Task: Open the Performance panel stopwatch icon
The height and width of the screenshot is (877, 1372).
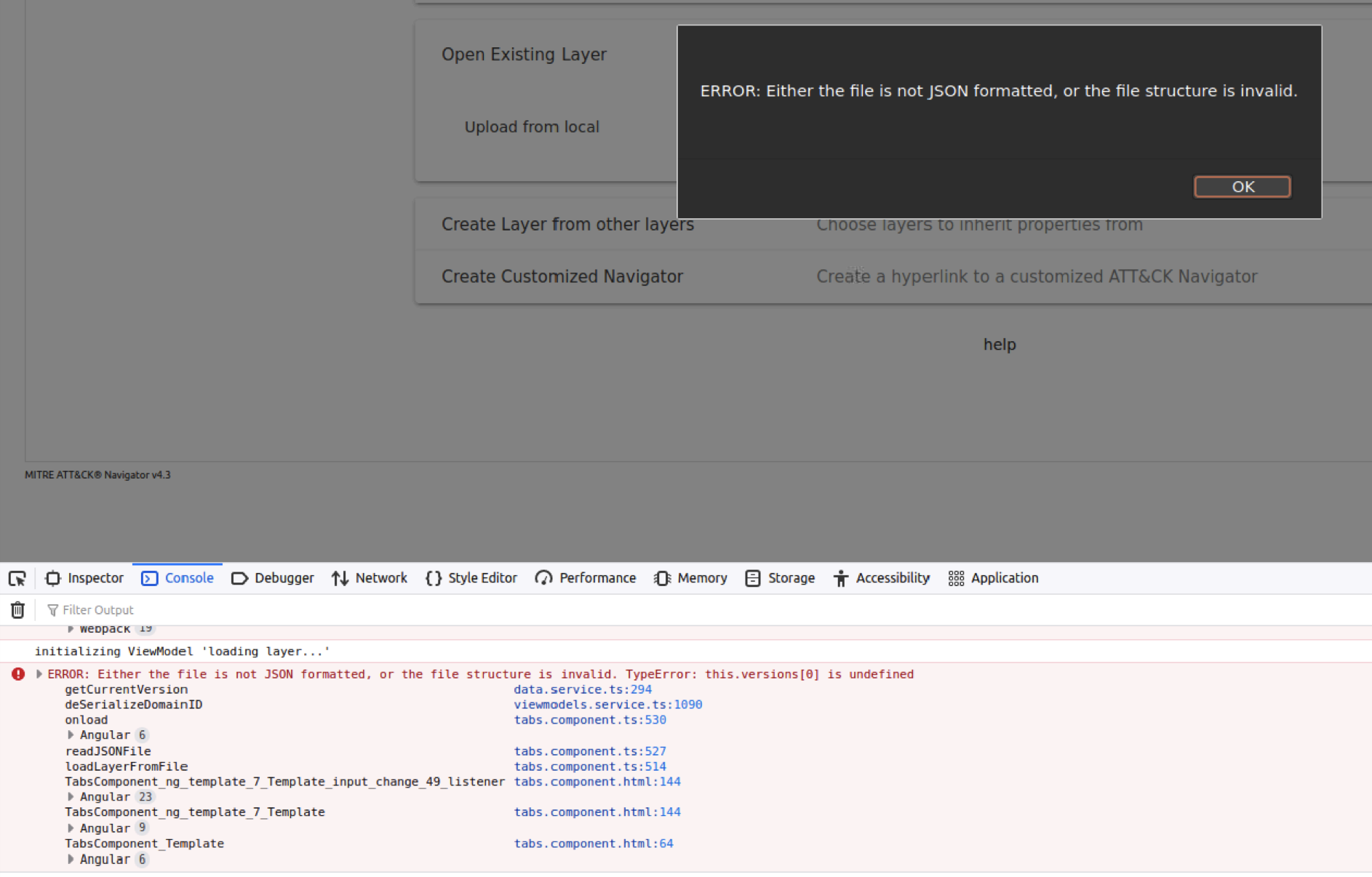Action: point(543,578)
